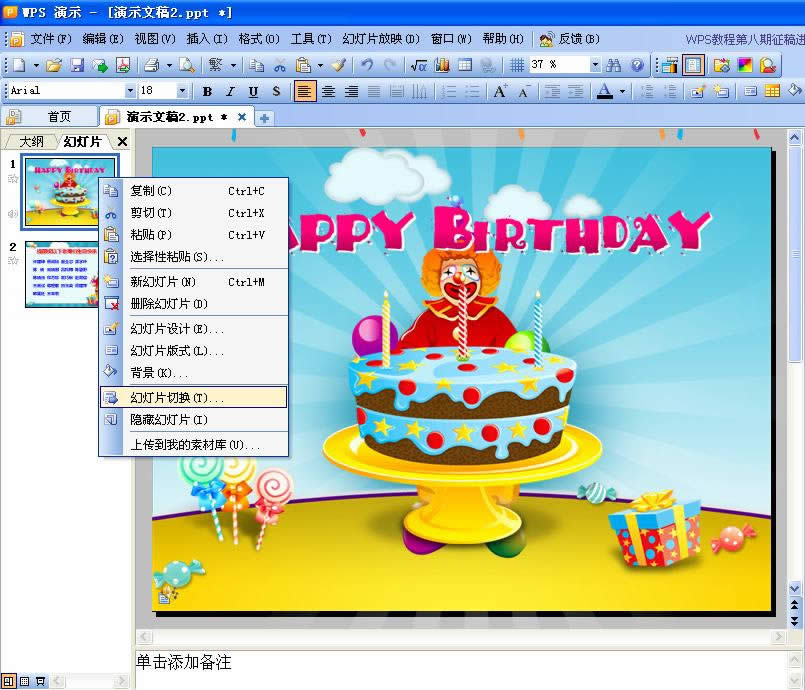Expand the font size dropdown showing 18
Viewport: 805px width, 690px height.
[x=182, y=91]
